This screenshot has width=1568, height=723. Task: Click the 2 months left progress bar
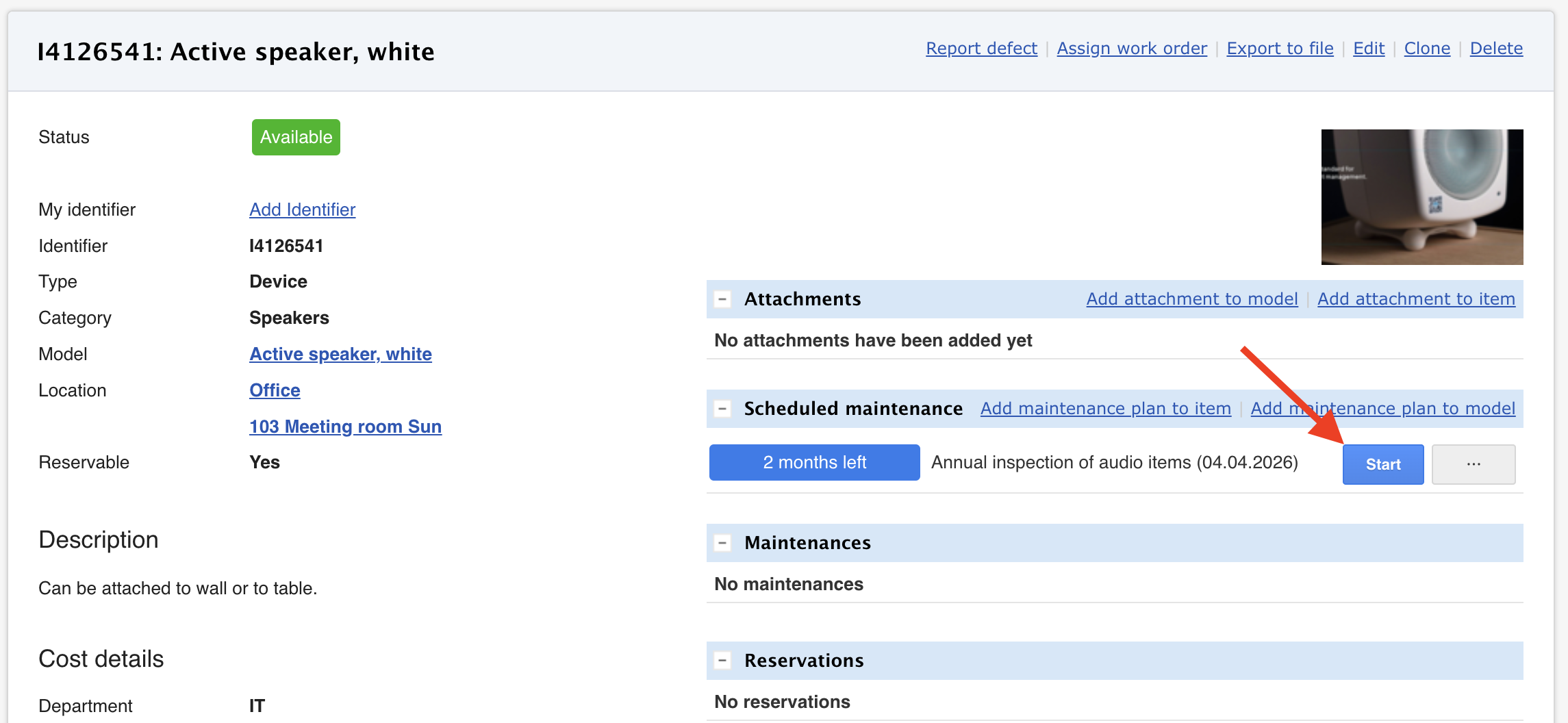click(x=814, y=463)
